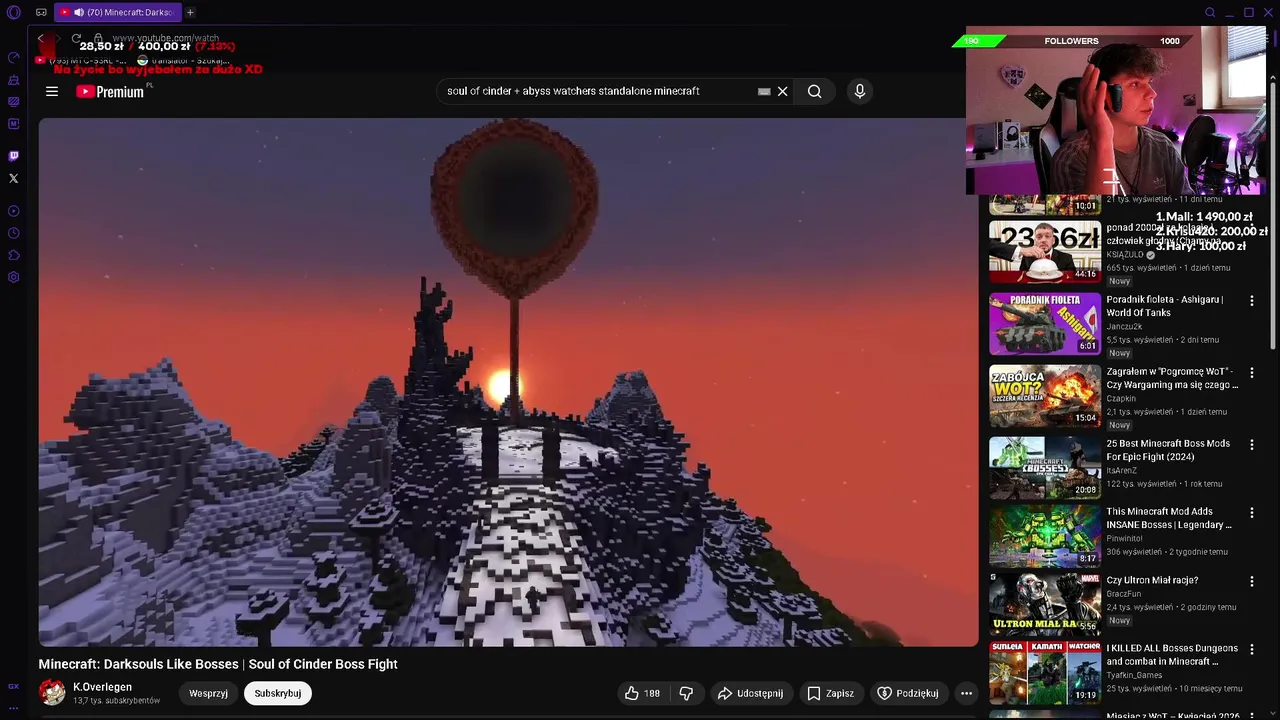Open GX Cleaner sidebar icon
The width and height of the screenshot is (1280, 720).
pyautogui.click(x=14, y=80)
